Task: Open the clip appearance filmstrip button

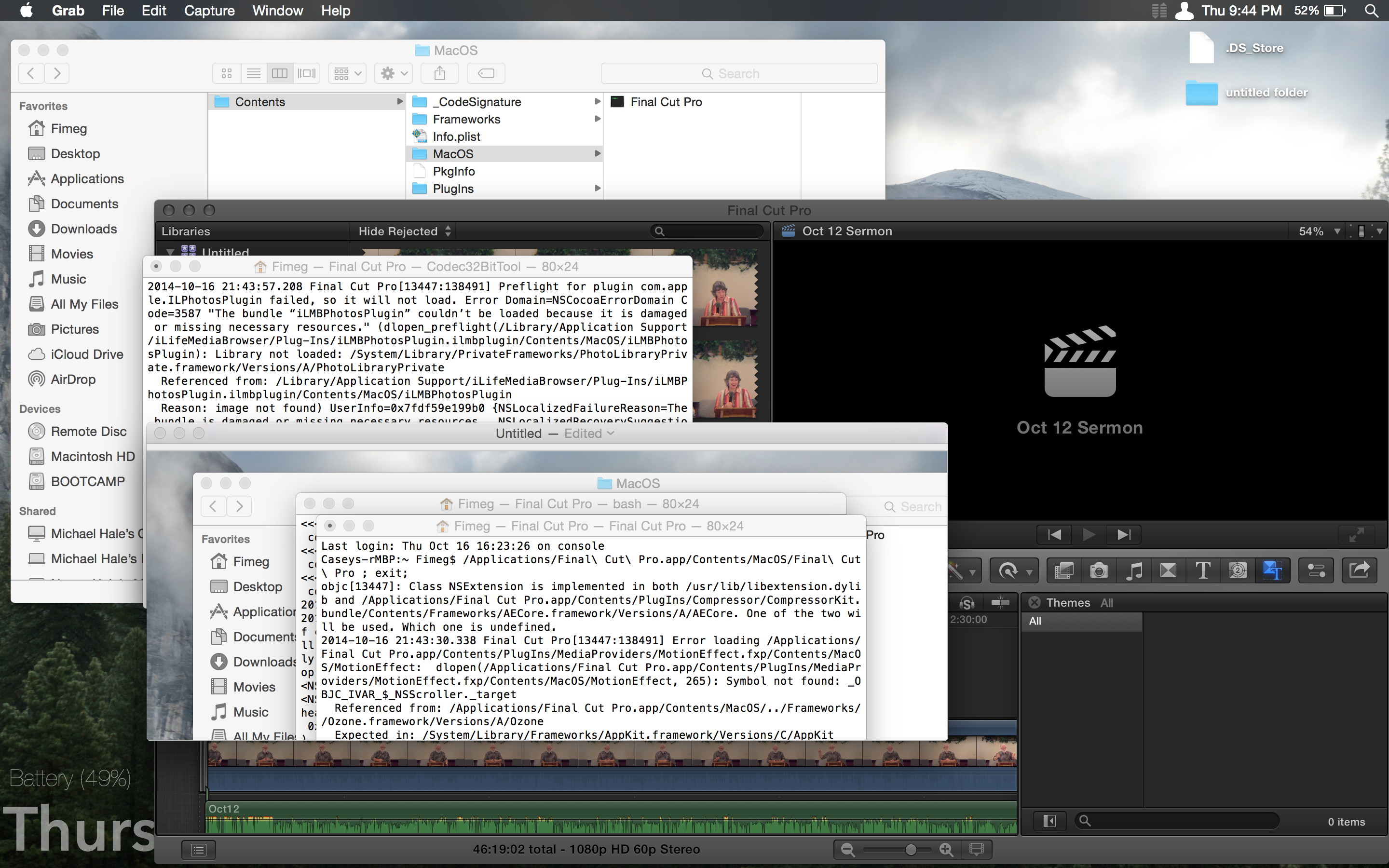Action: click(x=976, y=850)
